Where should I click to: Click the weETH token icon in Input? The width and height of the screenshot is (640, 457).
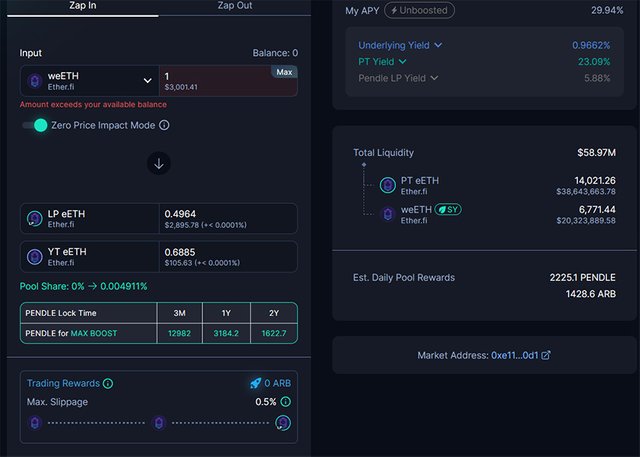coord(35,81)
